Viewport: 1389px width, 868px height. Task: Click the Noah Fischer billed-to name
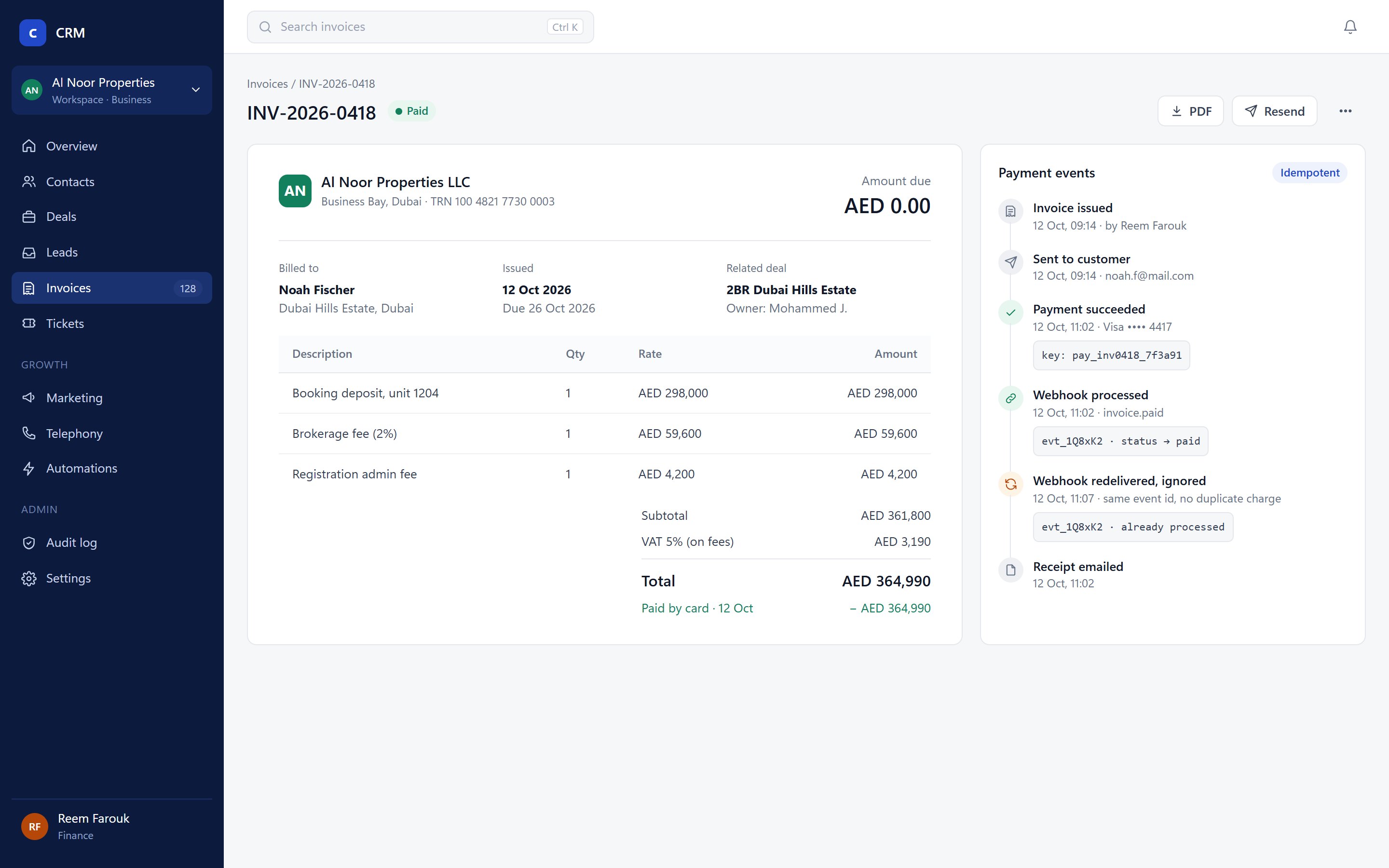click(316, 290)
